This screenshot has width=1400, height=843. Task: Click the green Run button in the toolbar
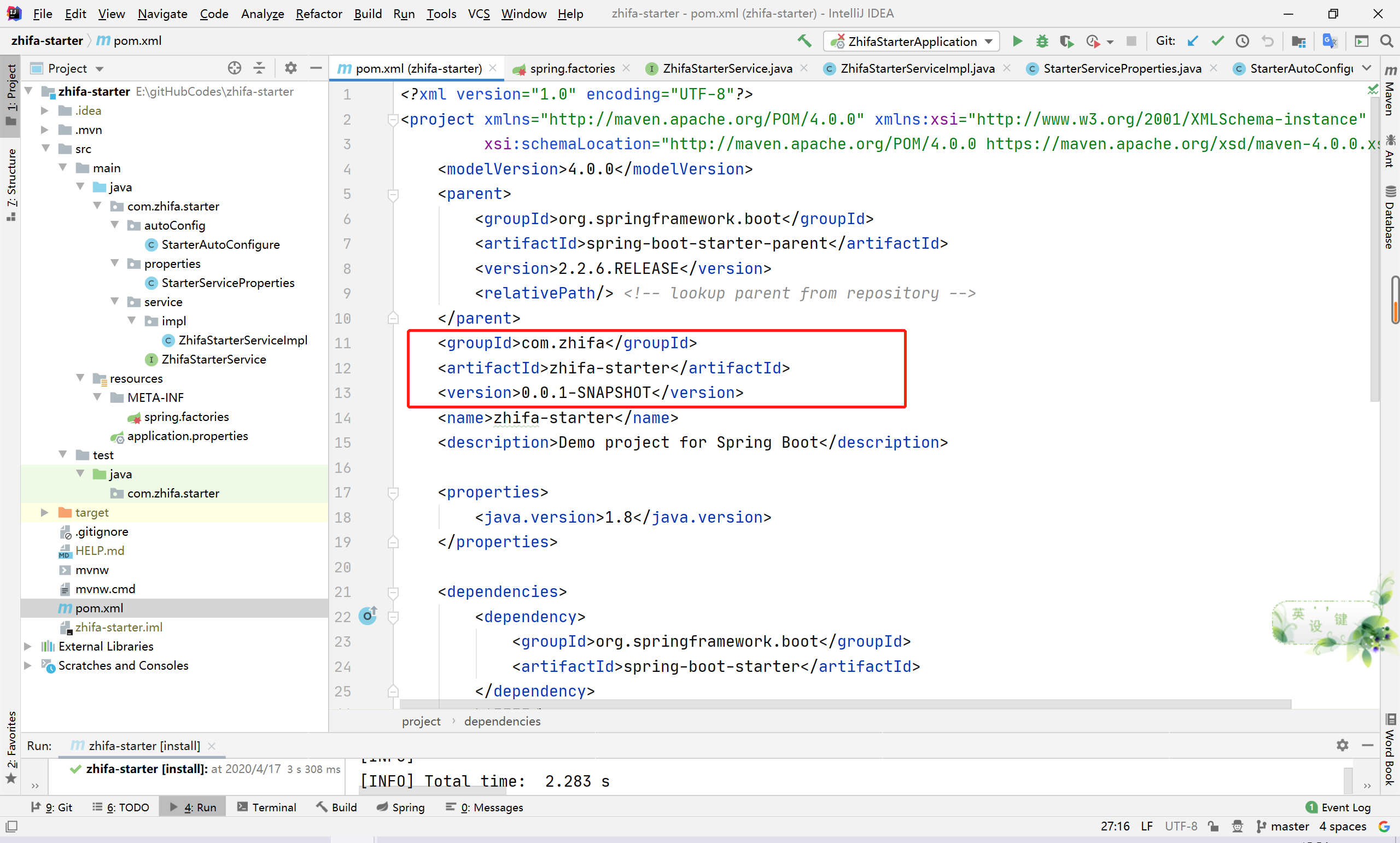point(1017,41)
